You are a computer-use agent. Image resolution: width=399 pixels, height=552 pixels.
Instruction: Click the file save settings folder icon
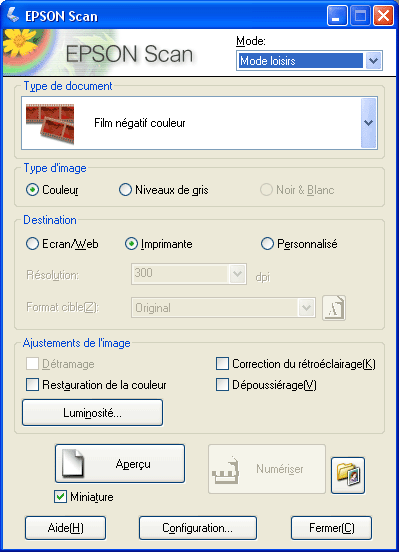(348, 475)
